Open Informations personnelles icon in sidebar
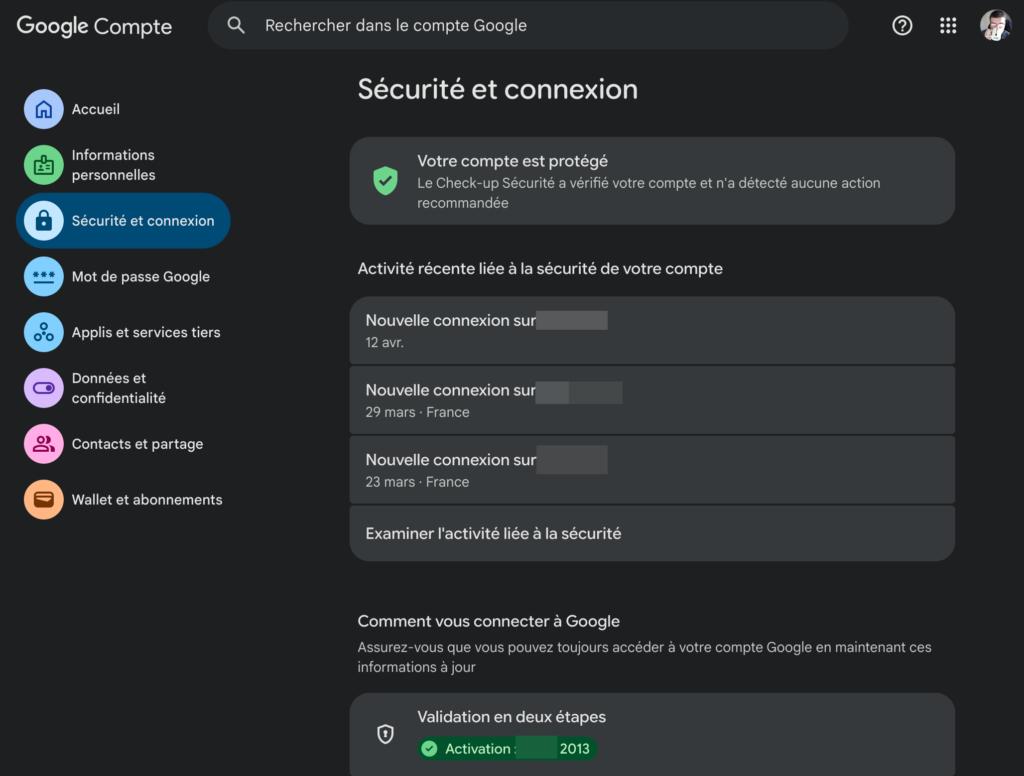Screen dimensions: 1024x776 tap(43, 165)
